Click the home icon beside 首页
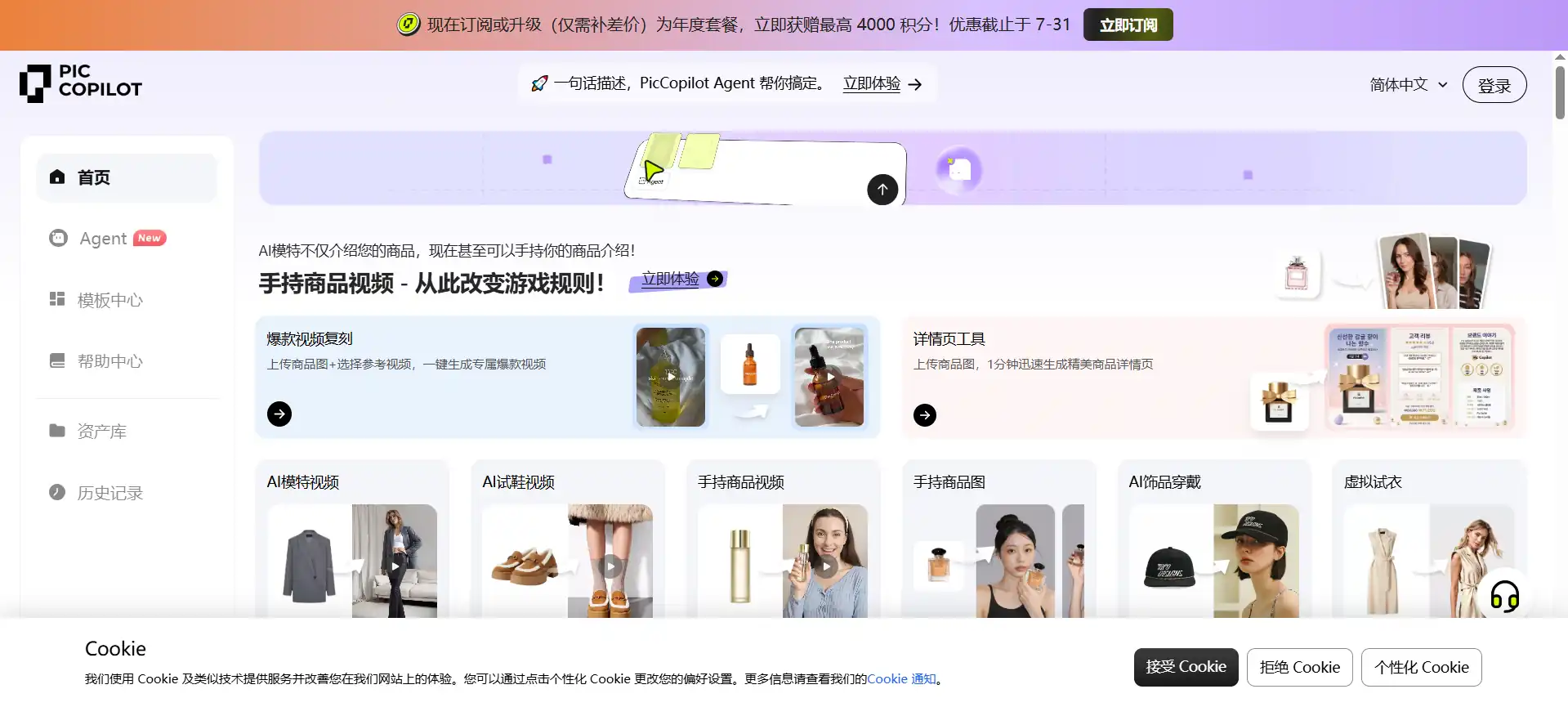This screenshot has height=716, width=1568. (x=57, y=177)
